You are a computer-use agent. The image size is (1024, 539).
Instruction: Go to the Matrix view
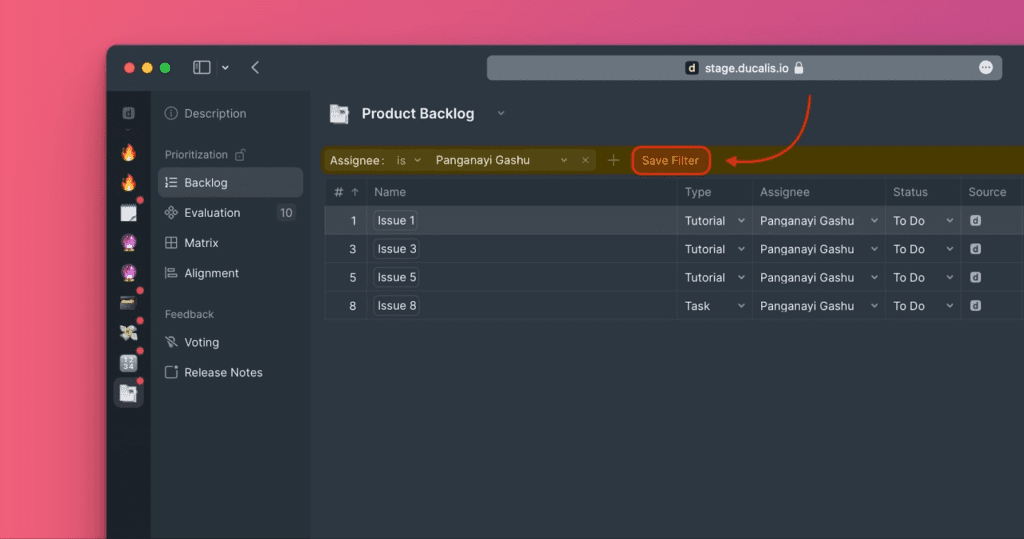tap(201, 243)
